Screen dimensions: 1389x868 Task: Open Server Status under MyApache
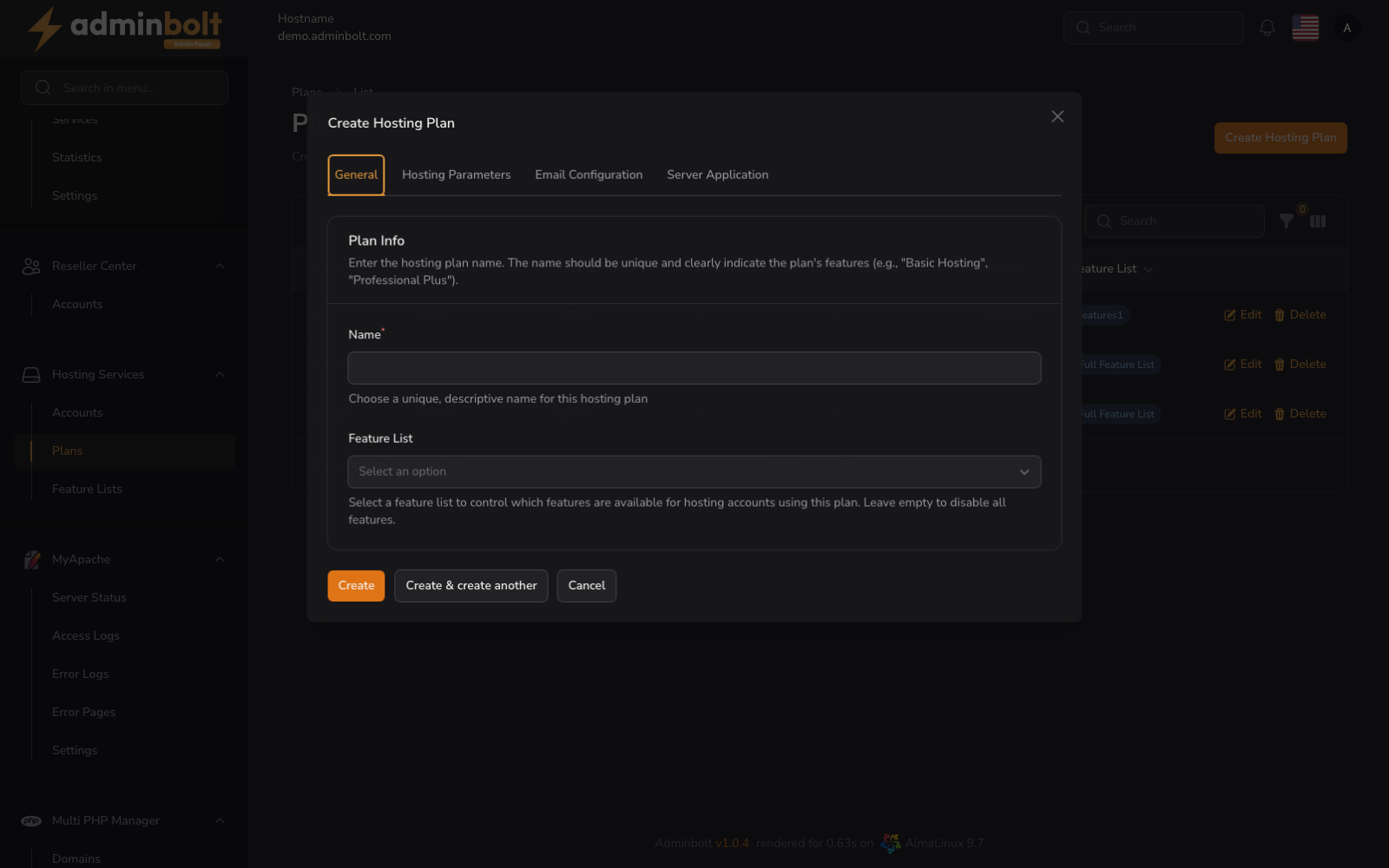coord(89,597)
